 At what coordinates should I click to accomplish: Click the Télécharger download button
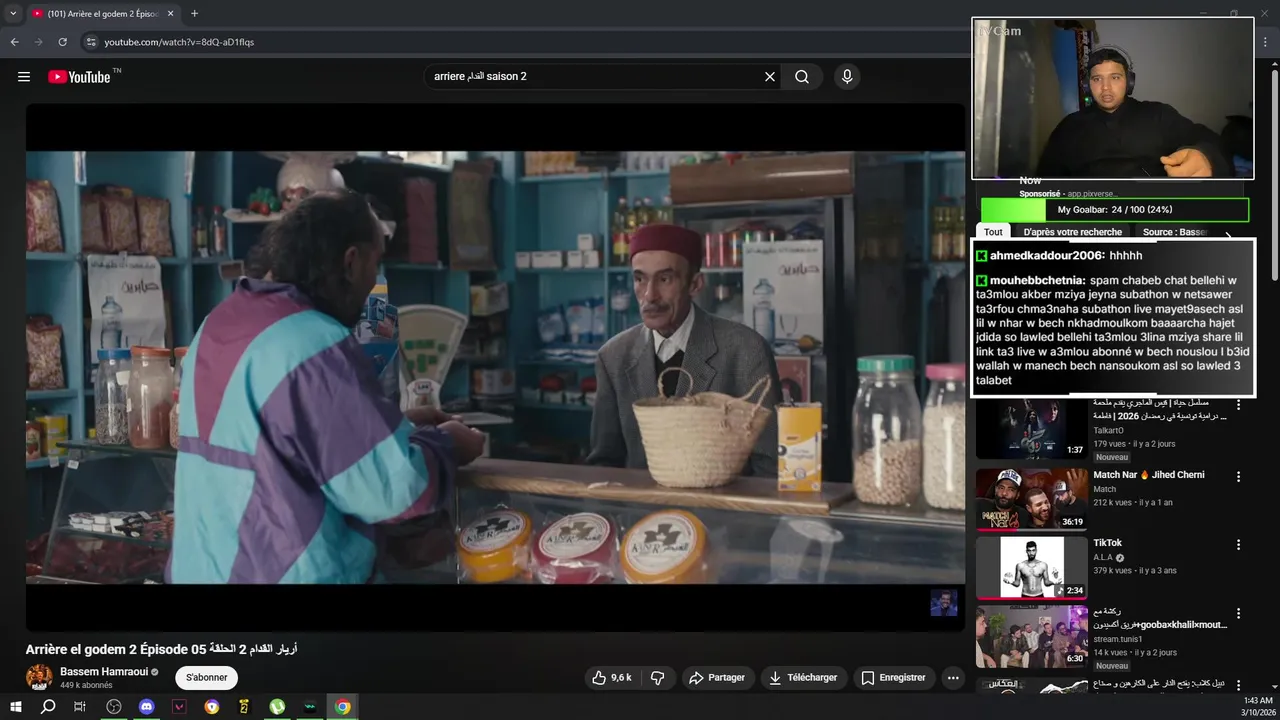tap(802, 677)
